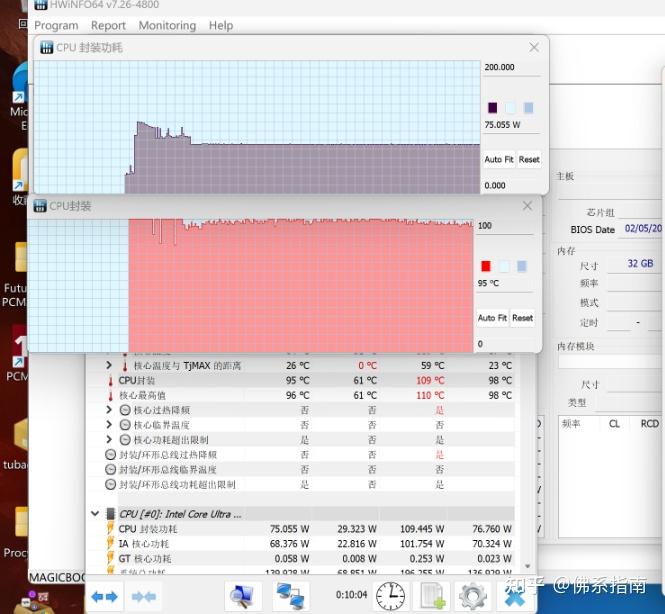Screen dimensions: 665x614
Task: Select the 110 °C core max value
Action: click(430, 395)
